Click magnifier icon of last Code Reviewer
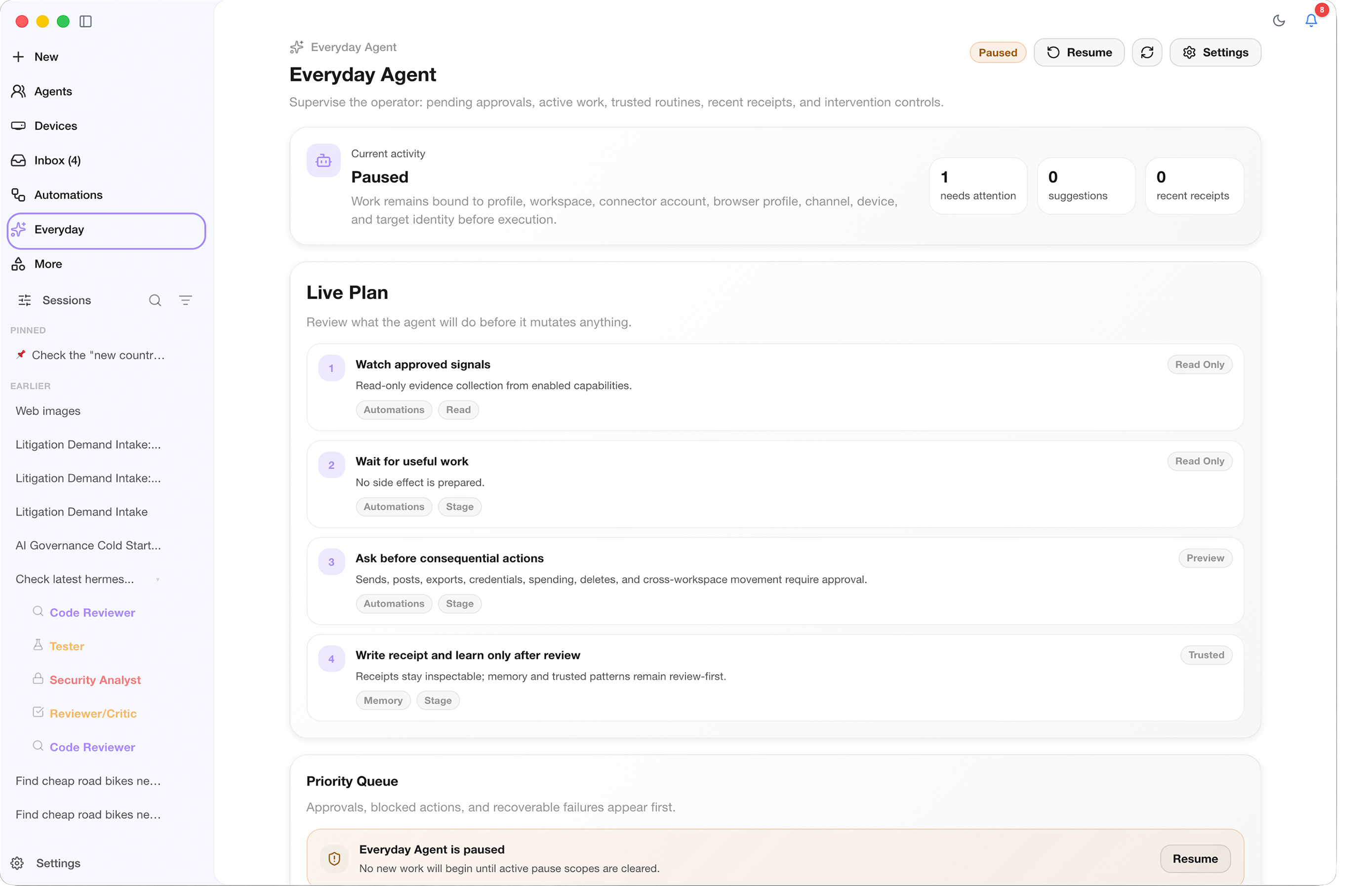Image resolution: width=1372 pixels, height=886 pixels. 38,746
